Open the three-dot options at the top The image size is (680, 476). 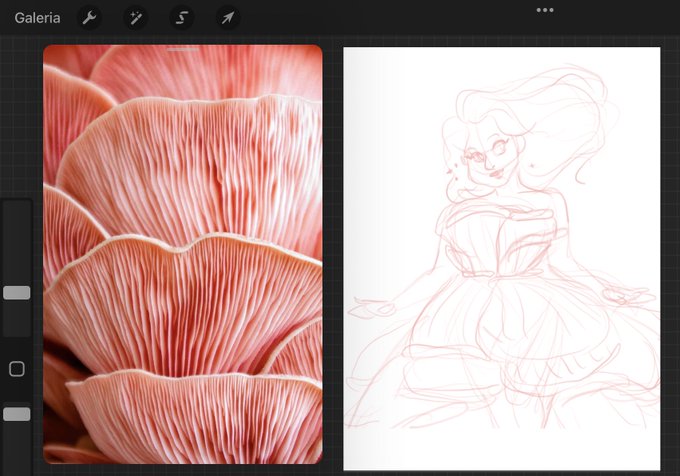[x=545, y=10]
